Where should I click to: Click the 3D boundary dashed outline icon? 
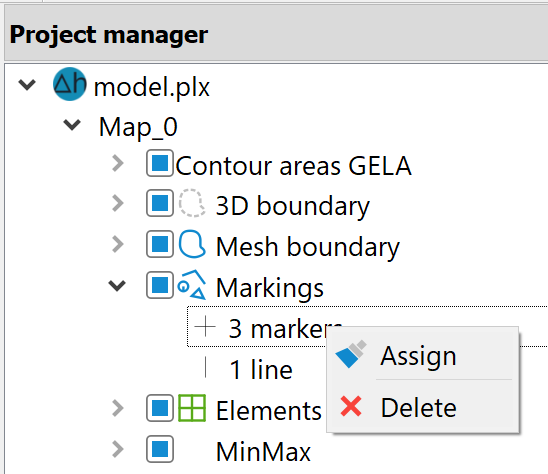pyautogui.click(x=192, y=203)
